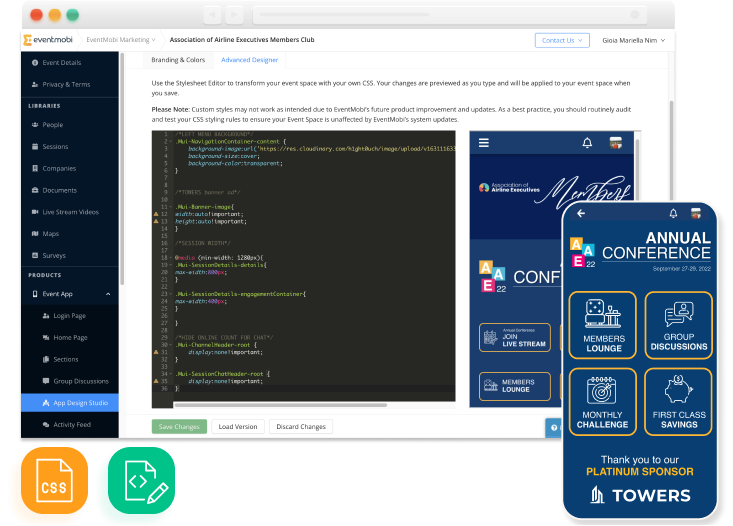The width and height of the screenshot is (733, 526).
Task: Switch to Advanced Designer tab
Action: 249,60
